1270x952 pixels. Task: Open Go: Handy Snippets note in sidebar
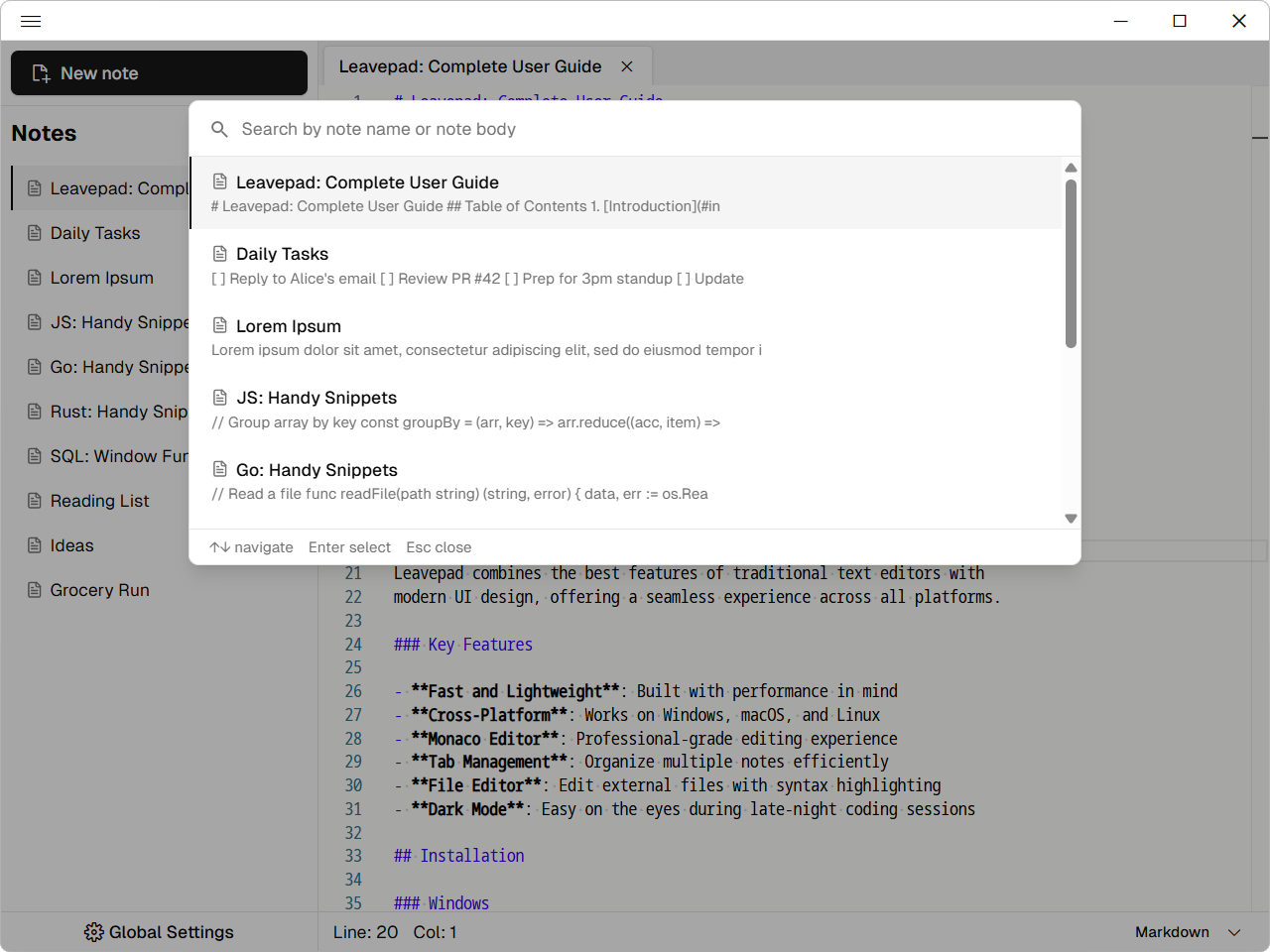click(x=99, y=367)
